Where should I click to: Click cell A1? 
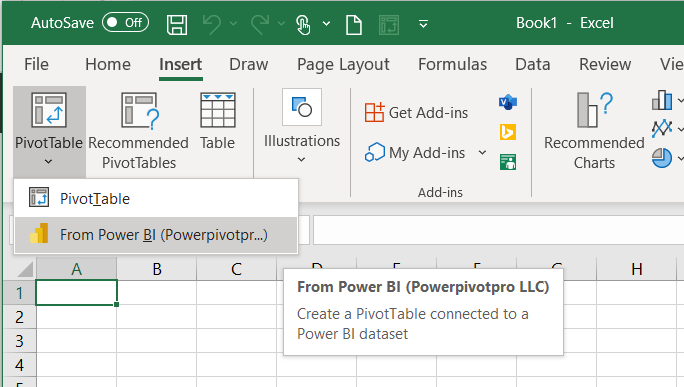76,293
